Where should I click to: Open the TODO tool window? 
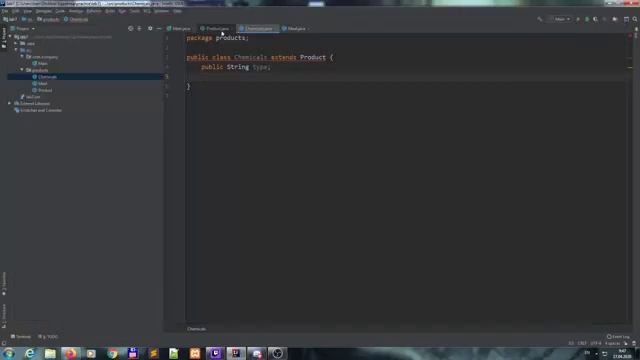pos(48,337)
